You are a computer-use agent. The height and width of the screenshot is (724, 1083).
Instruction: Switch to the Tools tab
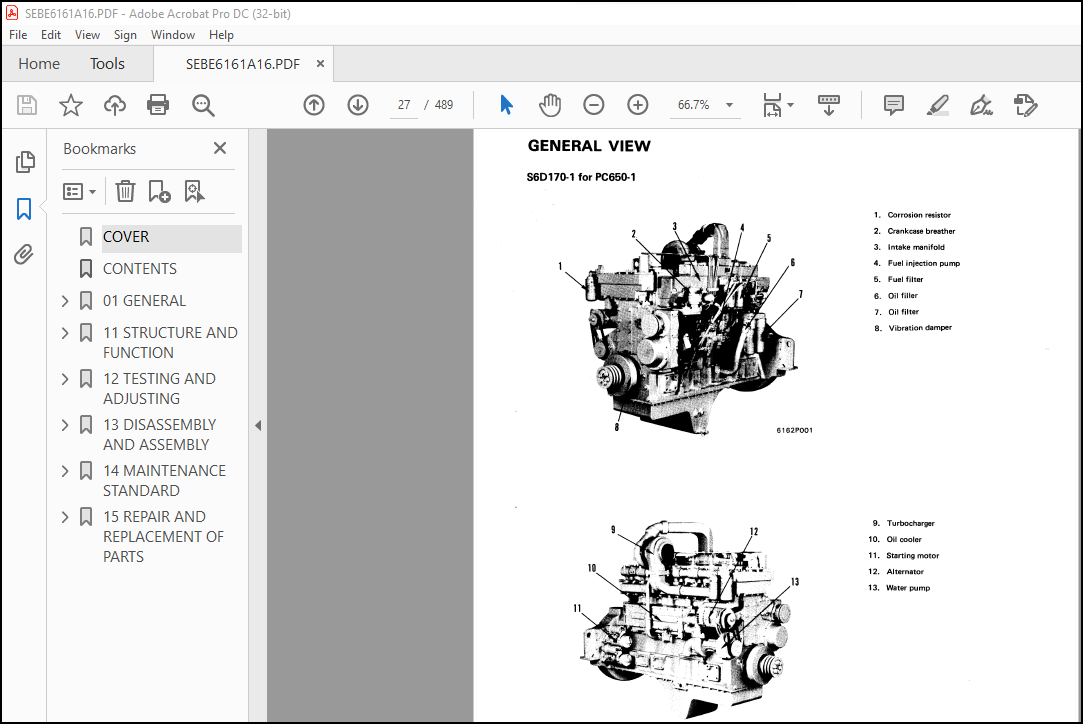(x=107, y=64)
